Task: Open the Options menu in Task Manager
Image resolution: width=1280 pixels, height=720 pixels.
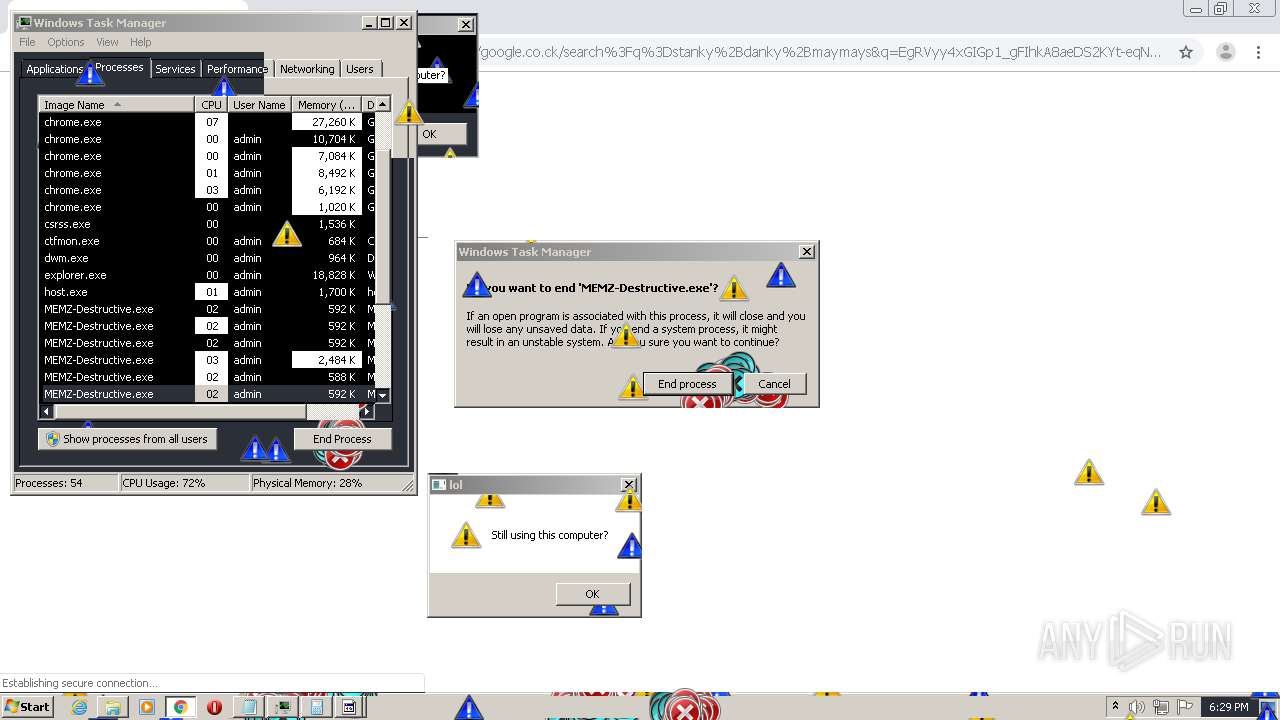Action: (x=66, y=42)
